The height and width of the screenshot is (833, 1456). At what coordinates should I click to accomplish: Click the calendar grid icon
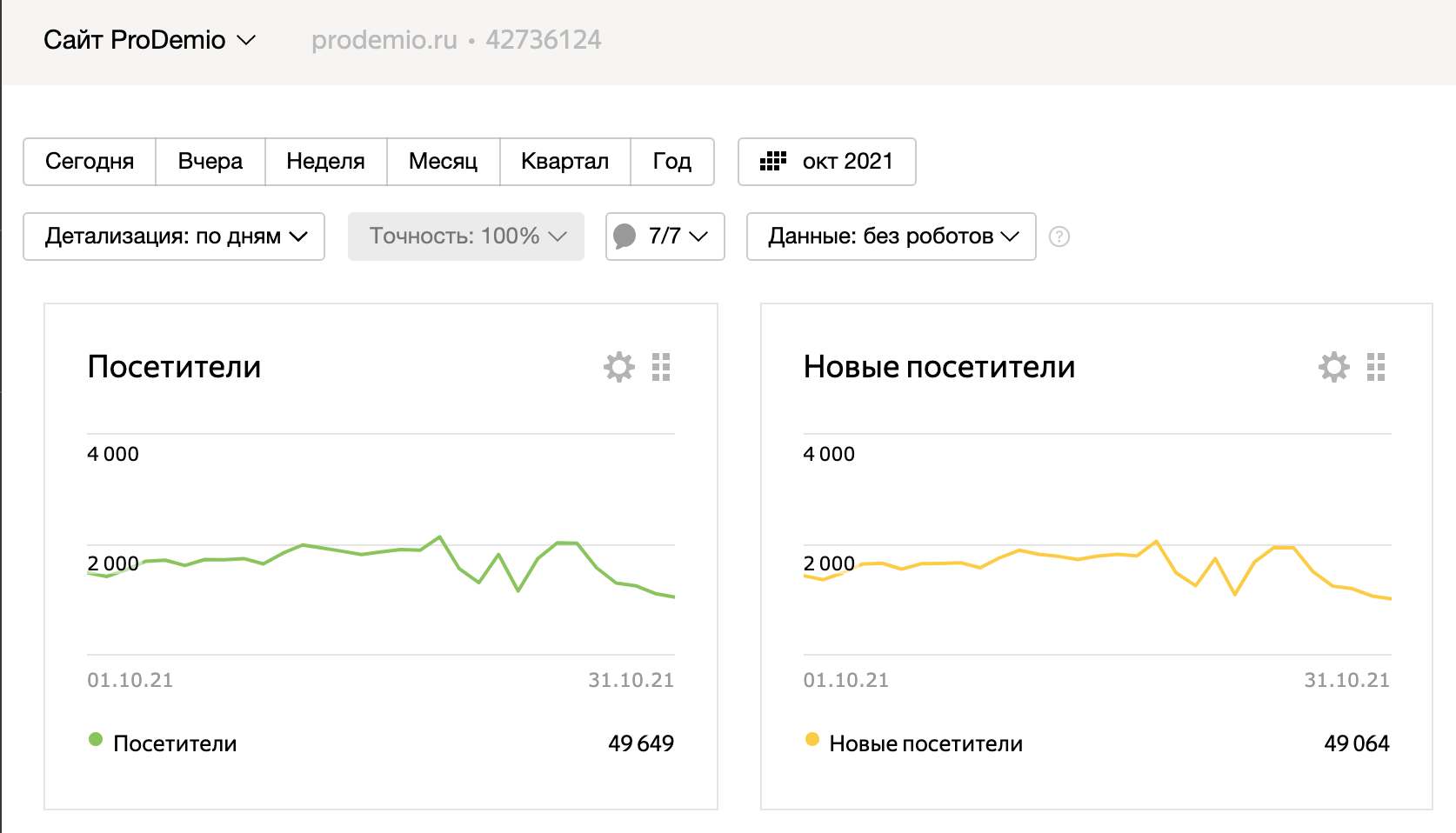[x=772, y=162]
